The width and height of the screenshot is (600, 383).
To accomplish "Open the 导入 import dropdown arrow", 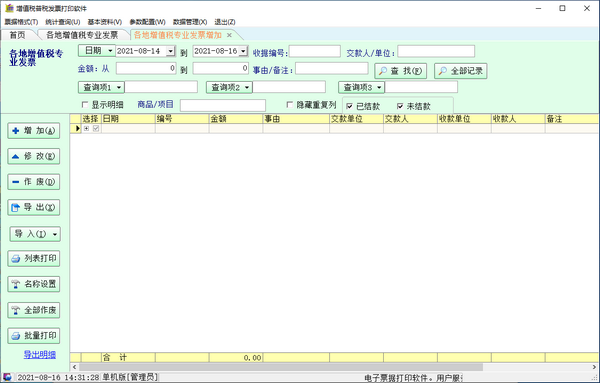I will (x=55, y=234).
